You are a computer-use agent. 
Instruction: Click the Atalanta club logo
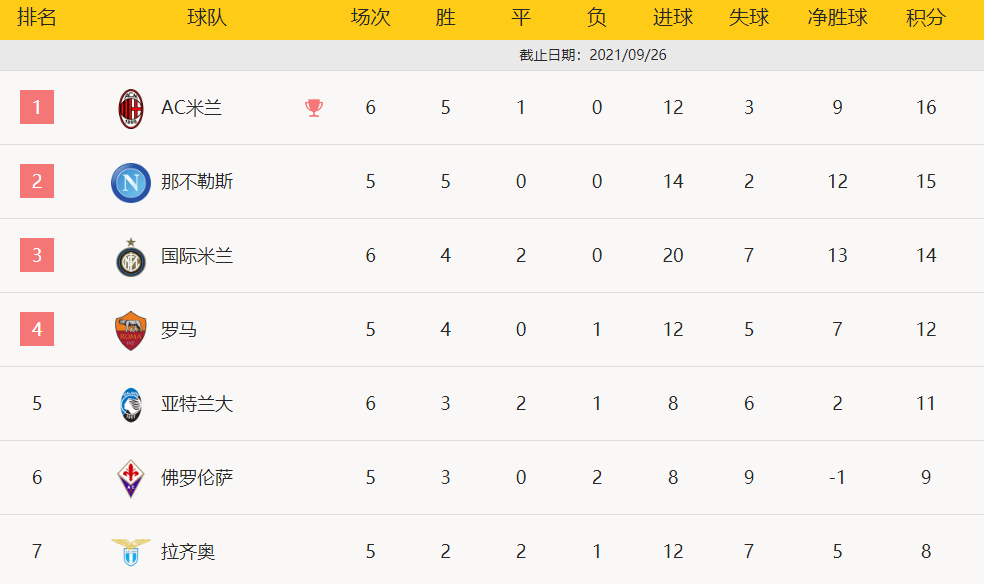click(x=131, y=404)
